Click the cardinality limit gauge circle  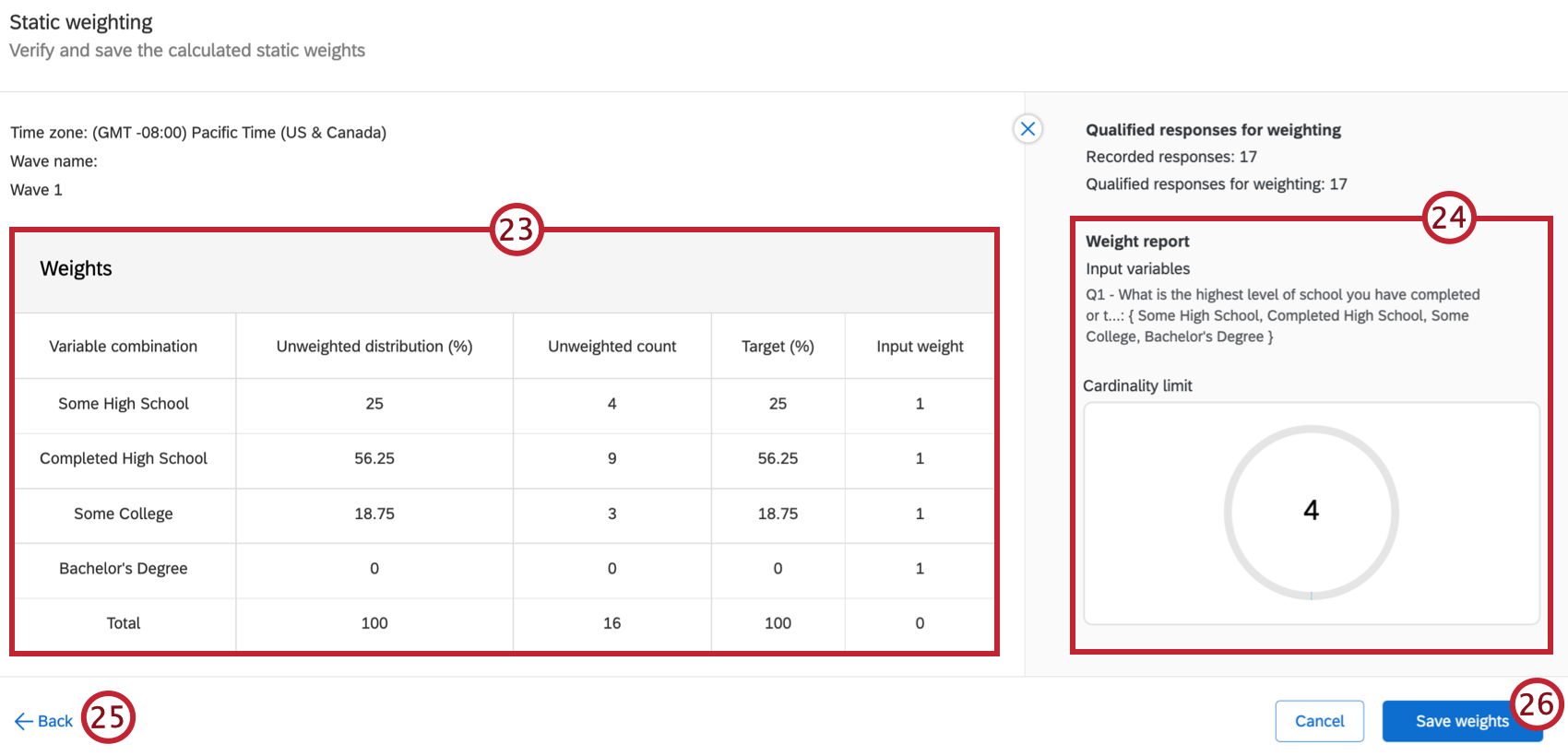point(1311,512)
